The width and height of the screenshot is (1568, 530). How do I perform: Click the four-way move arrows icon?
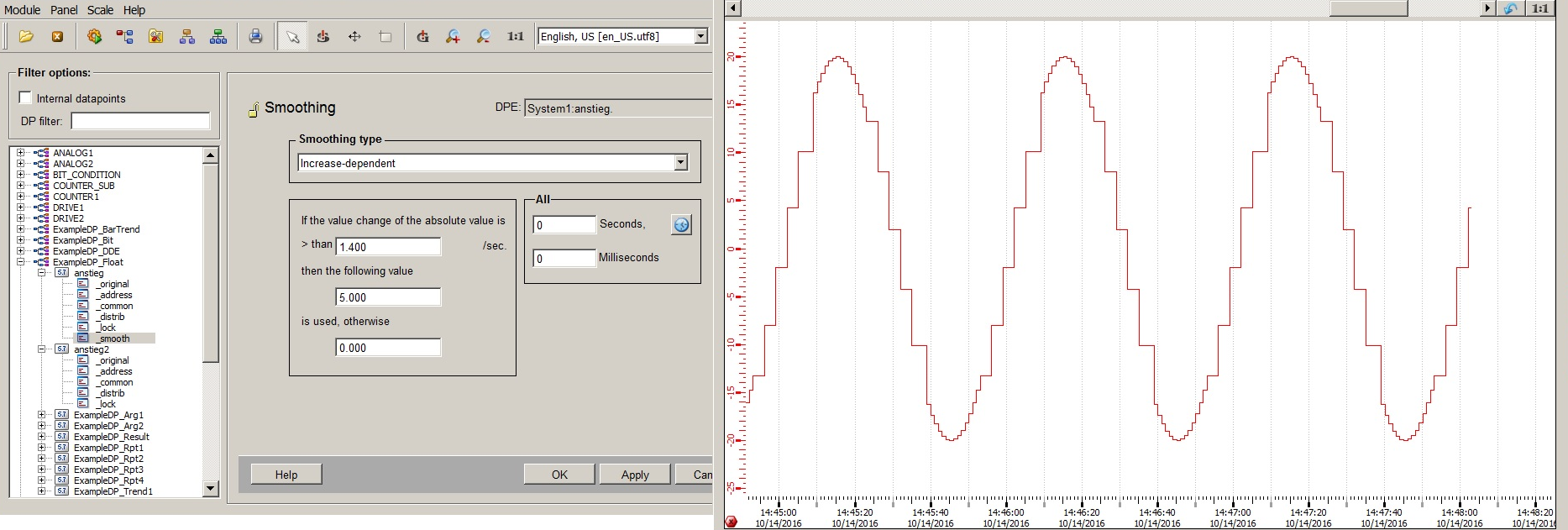click(x=354, y=36)
